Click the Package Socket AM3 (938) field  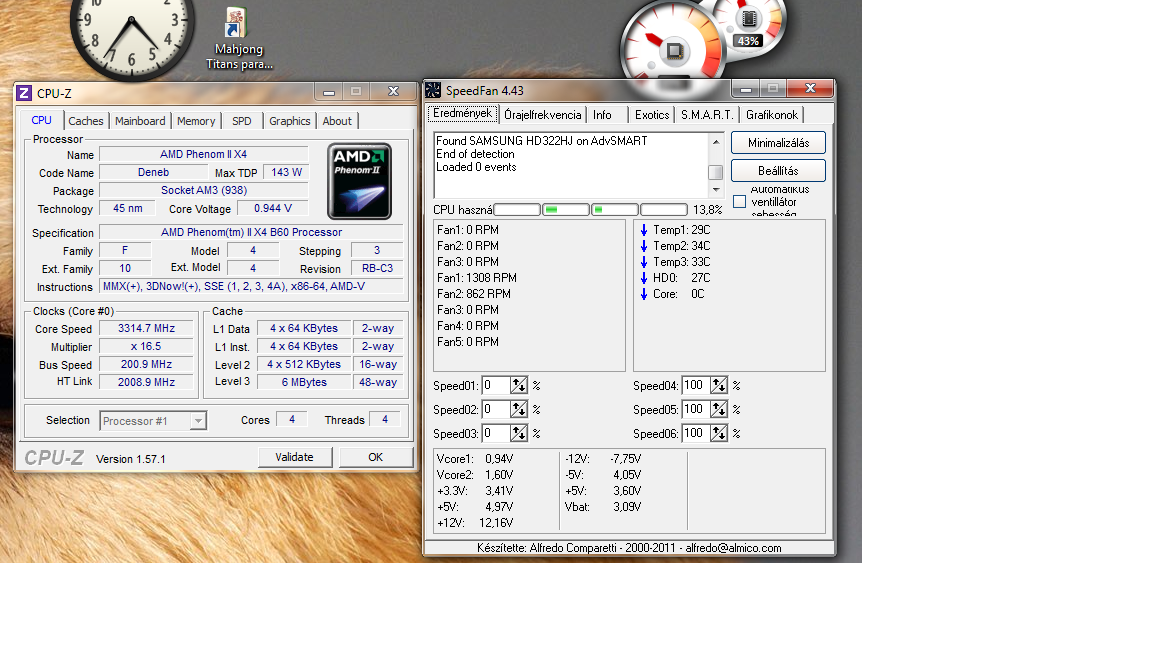point(204,190)
